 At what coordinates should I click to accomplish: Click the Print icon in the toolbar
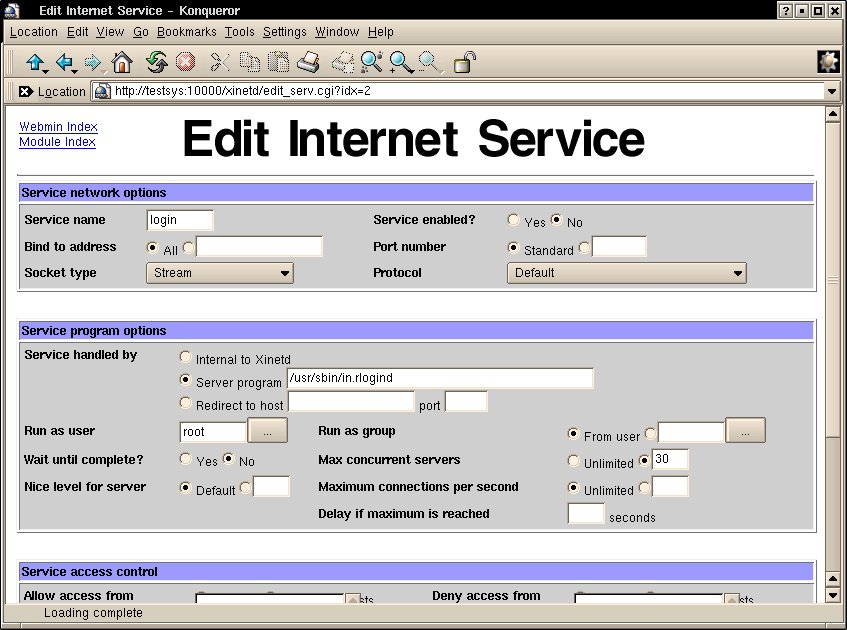pyautogui.click(x=308, y=63)
